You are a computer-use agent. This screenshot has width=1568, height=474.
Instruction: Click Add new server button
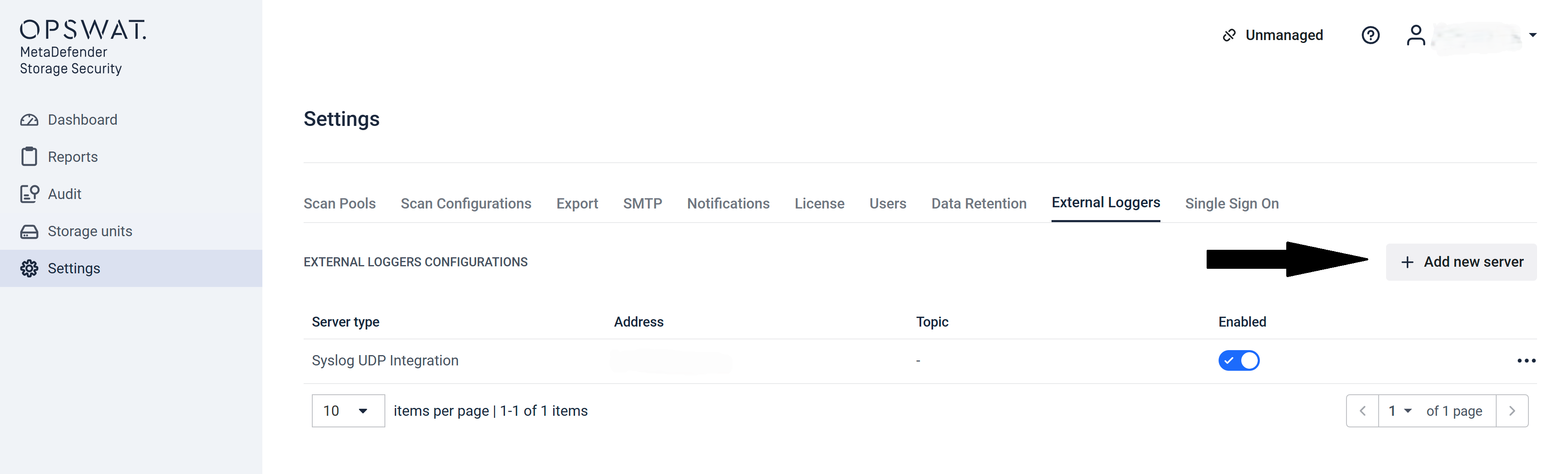pos(1461,262)
